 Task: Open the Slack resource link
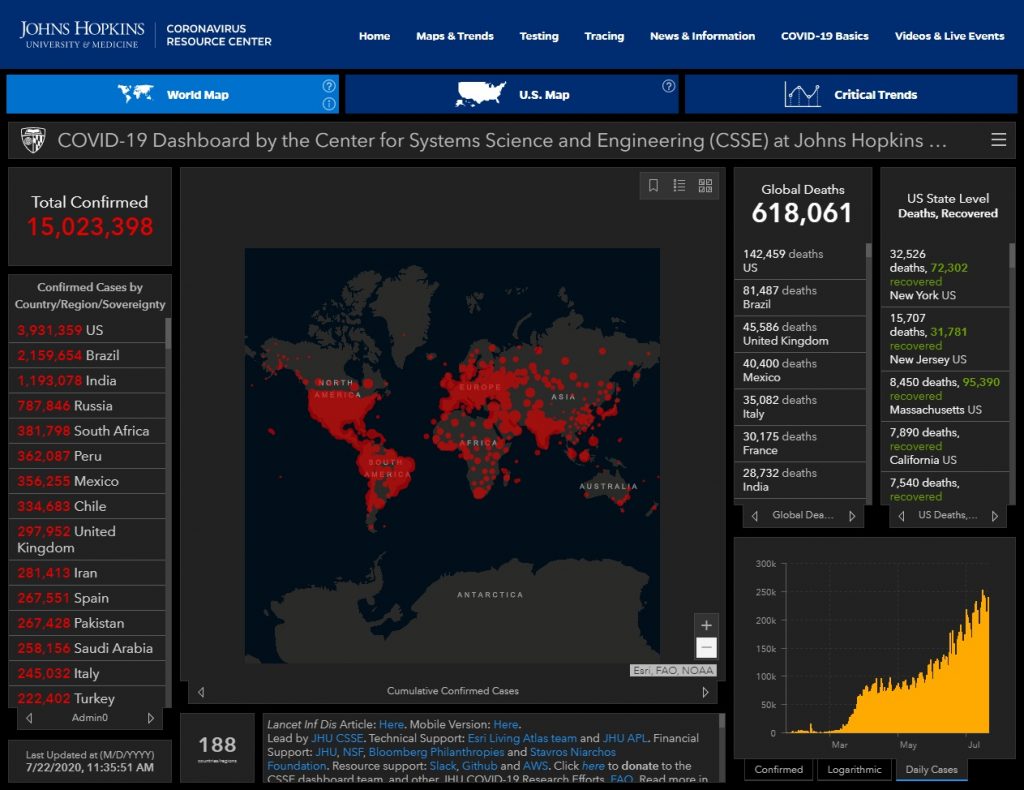coord(442,766)
